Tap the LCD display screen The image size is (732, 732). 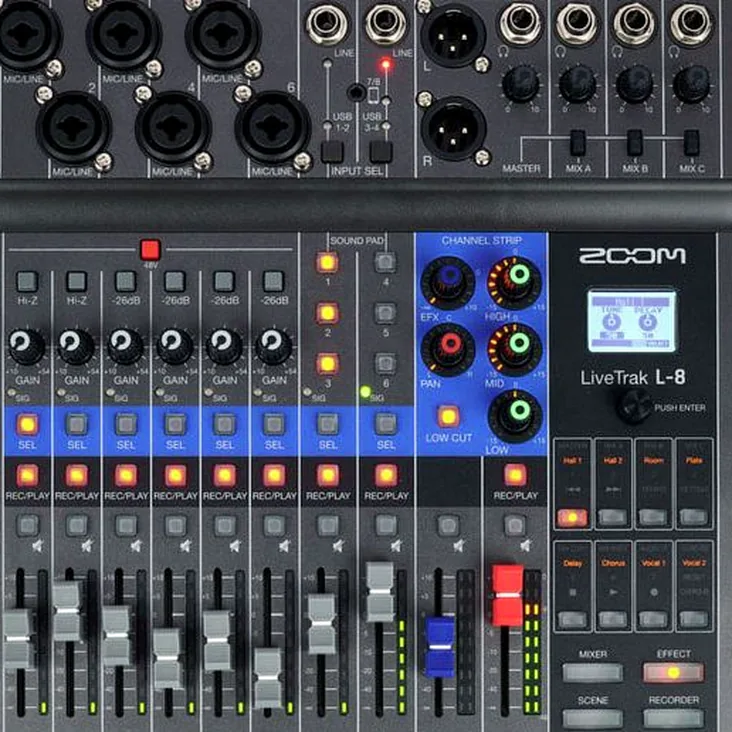631,321
